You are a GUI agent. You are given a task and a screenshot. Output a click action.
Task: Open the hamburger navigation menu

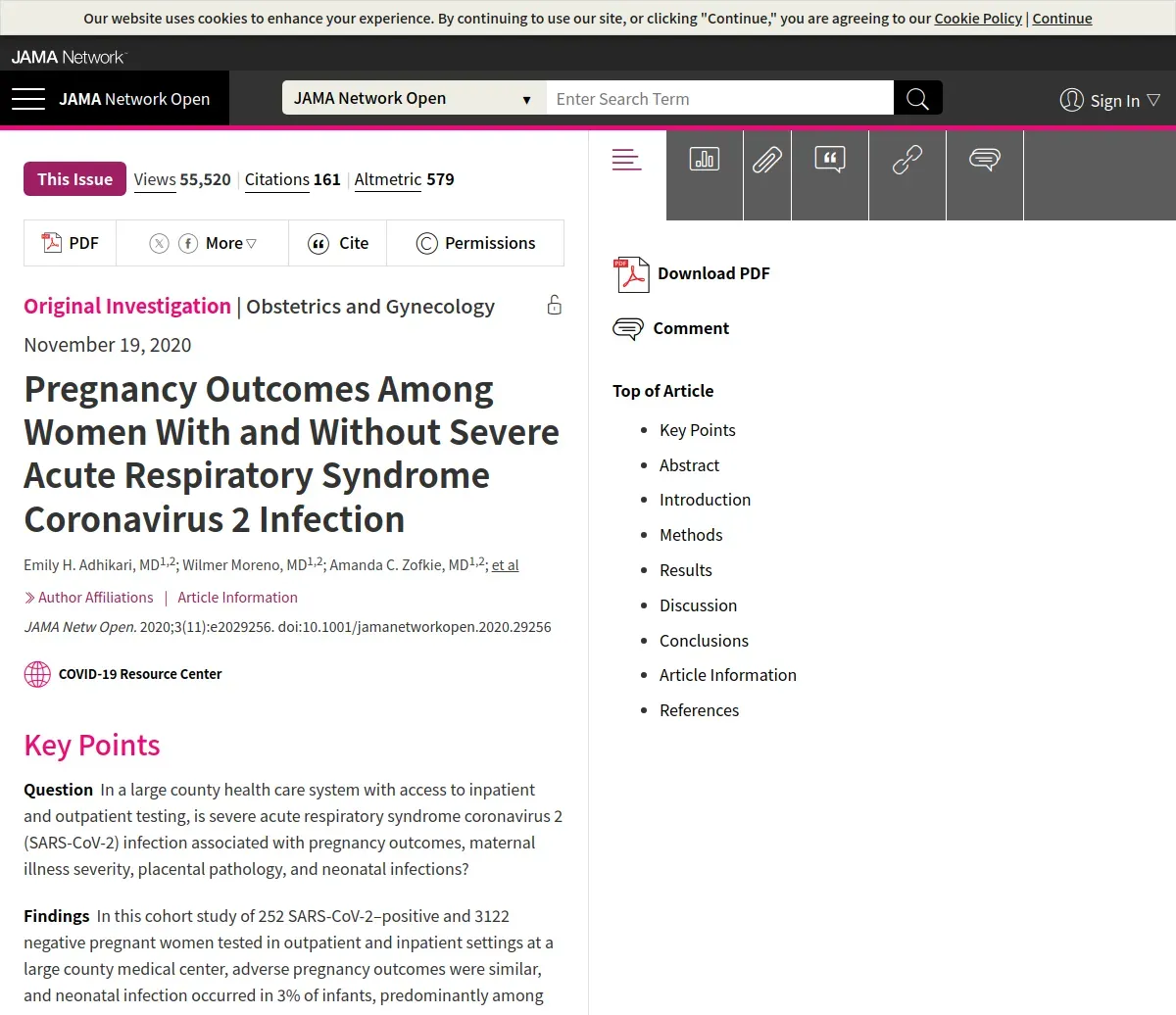tap(28, 98)
